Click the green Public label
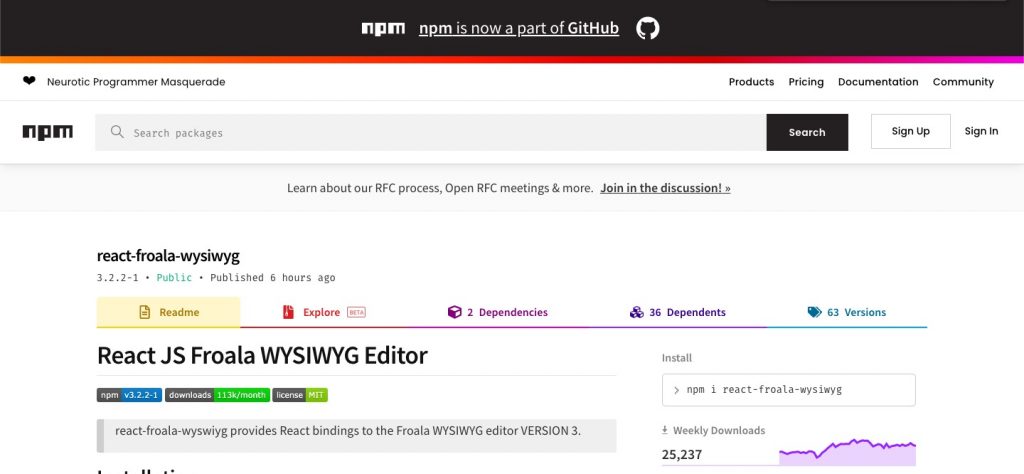The width and height of the screenshot is (1024, 474). pyautogui.click(x=174, y=277)
